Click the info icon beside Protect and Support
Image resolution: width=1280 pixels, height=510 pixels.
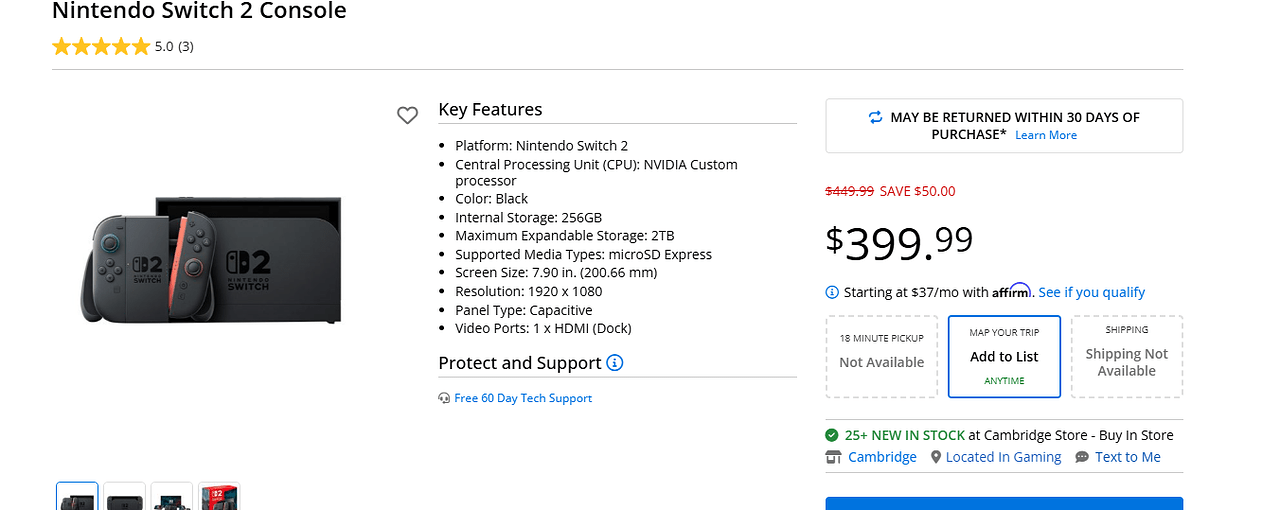click(x=615, y=363)
